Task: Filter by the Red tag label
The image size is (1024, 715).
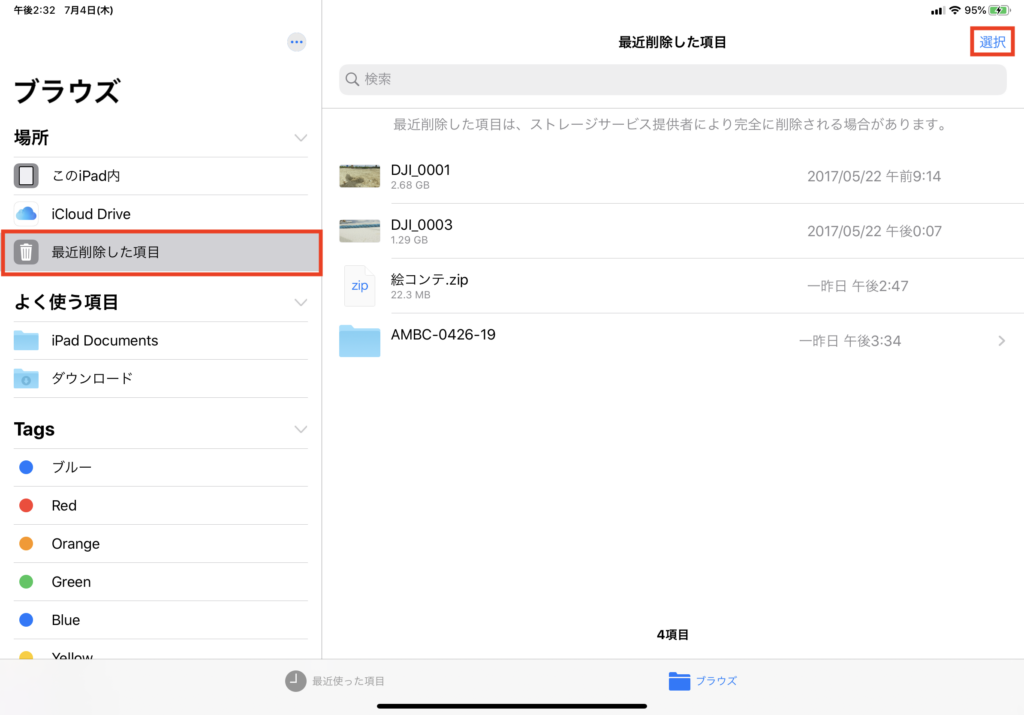Action: click(64, 505)
